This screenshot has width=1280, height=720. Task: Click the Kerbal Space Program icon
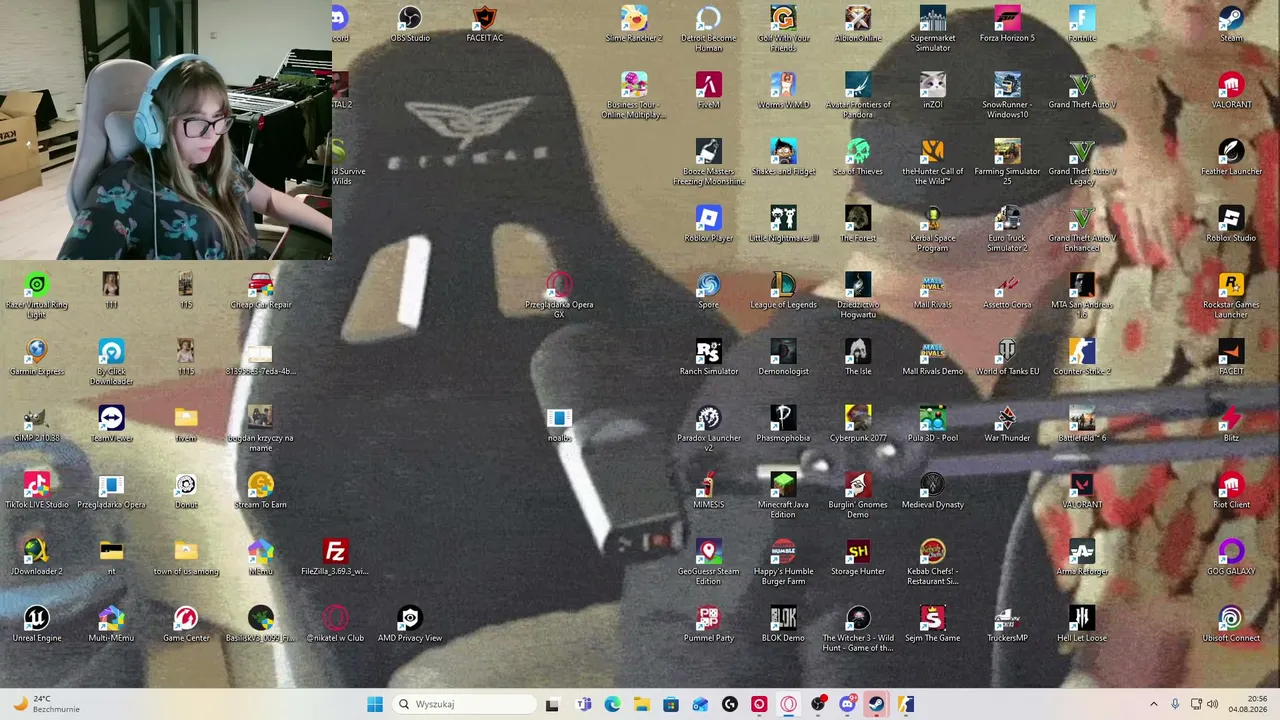tap(932, 229)
